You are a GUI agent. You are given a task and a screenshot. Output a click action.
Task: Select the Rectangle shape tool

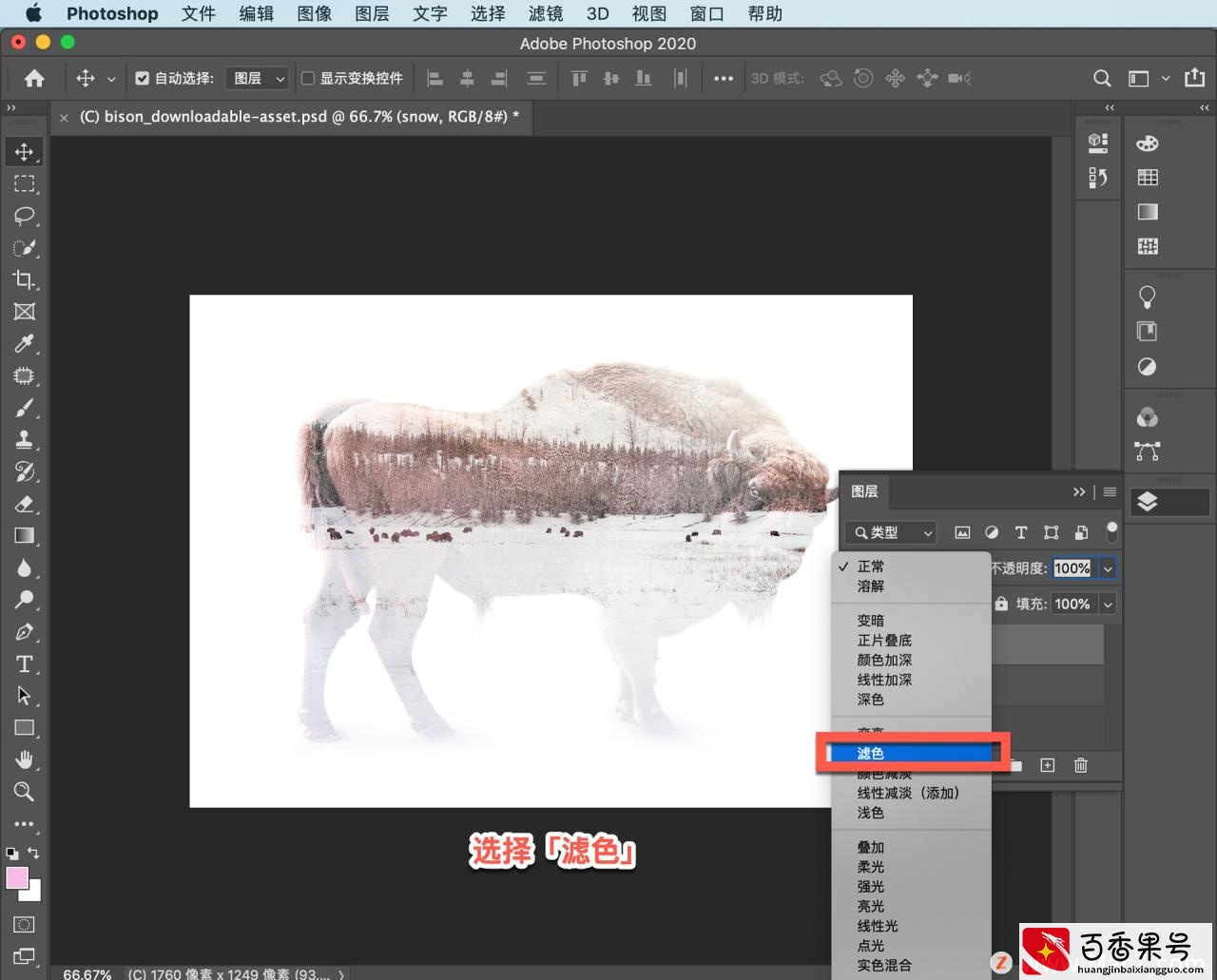(25, 728)
